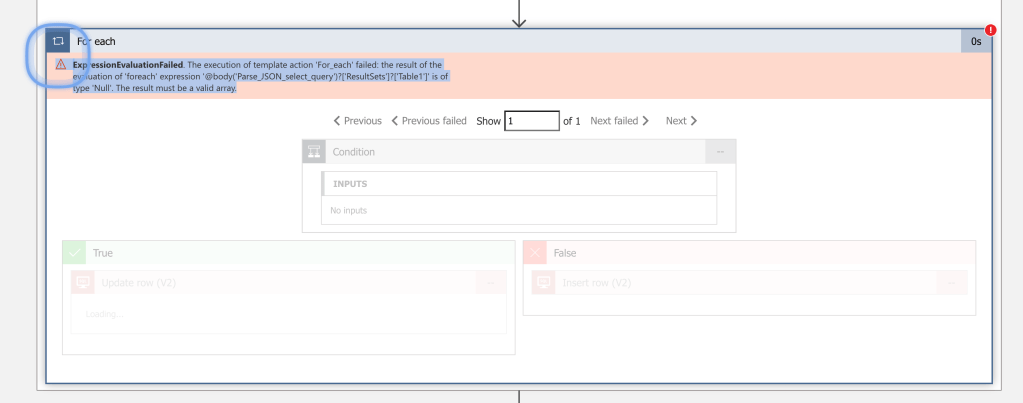Go to Next failed iteration

pyautogui.click(x=620, y=121)
